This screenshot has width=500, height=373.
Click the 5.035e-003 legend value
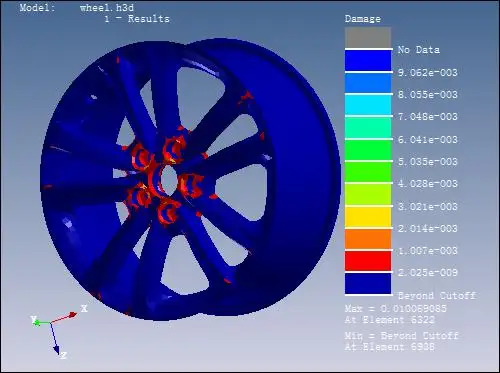pyautogui.click(x=428, y=162)
